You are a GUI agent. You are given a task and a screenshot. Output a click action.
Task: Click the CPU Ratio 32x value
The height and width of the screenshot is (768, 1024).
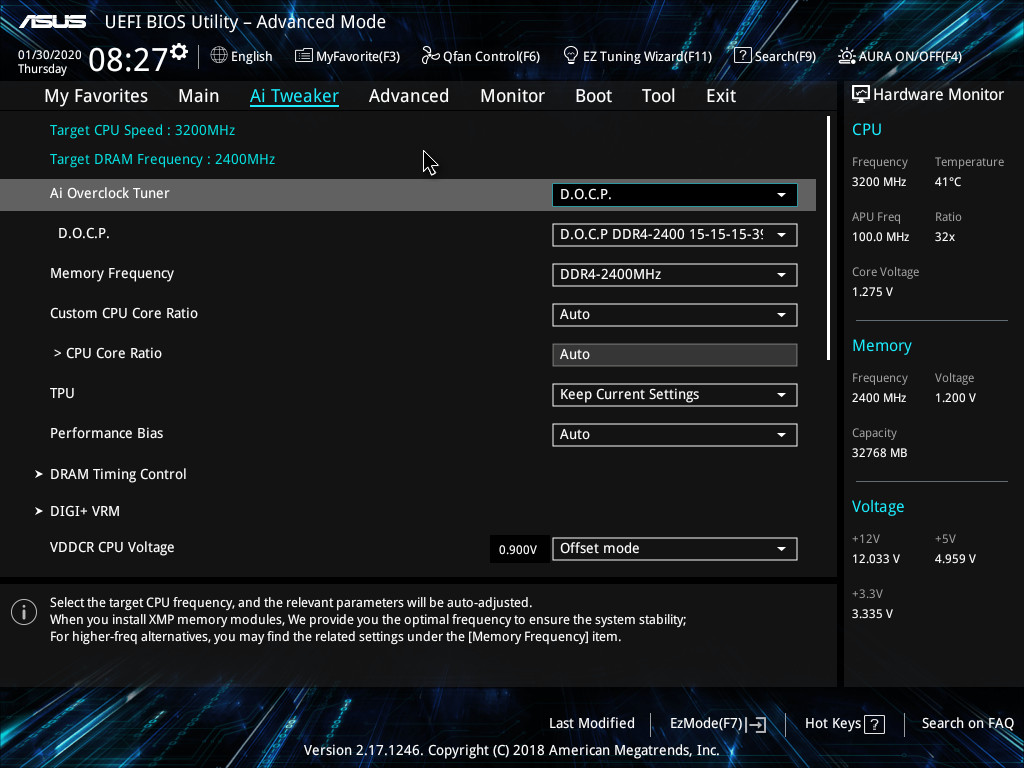tap(944, 236)
